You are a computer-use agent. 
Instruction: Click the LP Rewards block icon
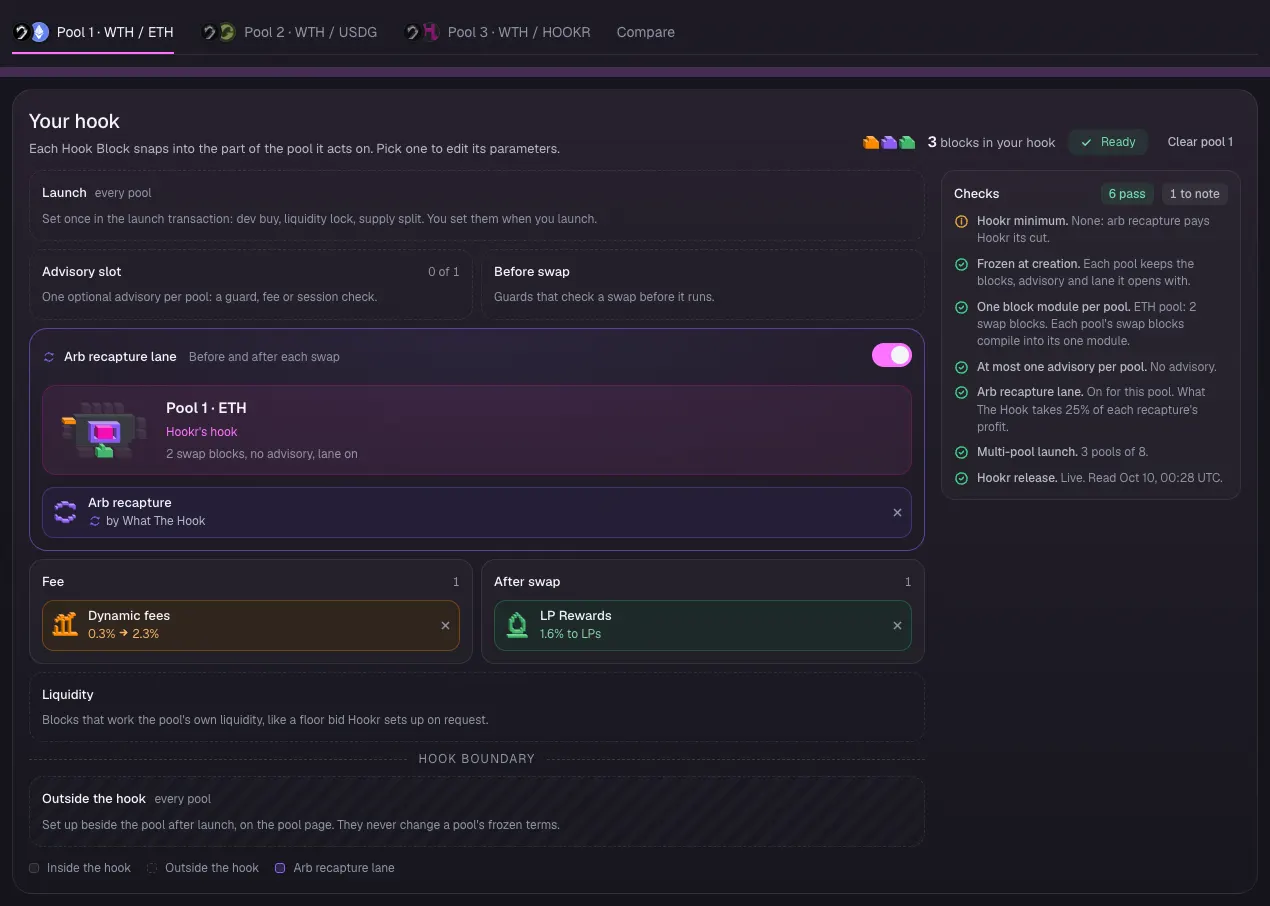coord(517,625)
